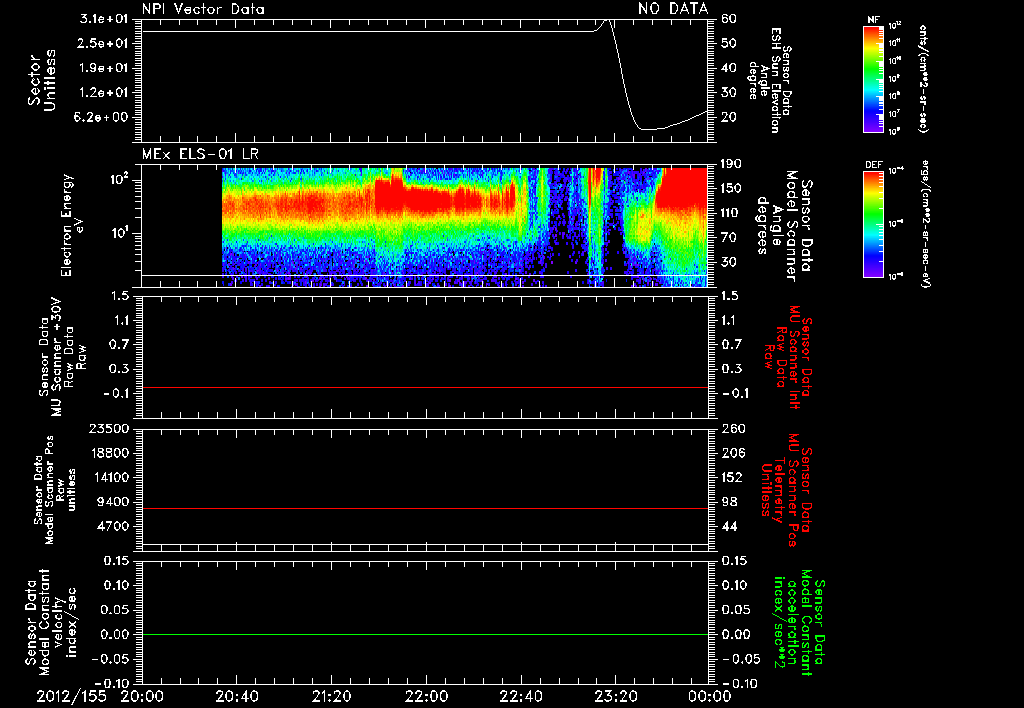Click the 'ergs/(cm**2-sr-sec-eV)' units label
Image resolution: width=1024 pixels, height=708 pixels.
point(926,224)
